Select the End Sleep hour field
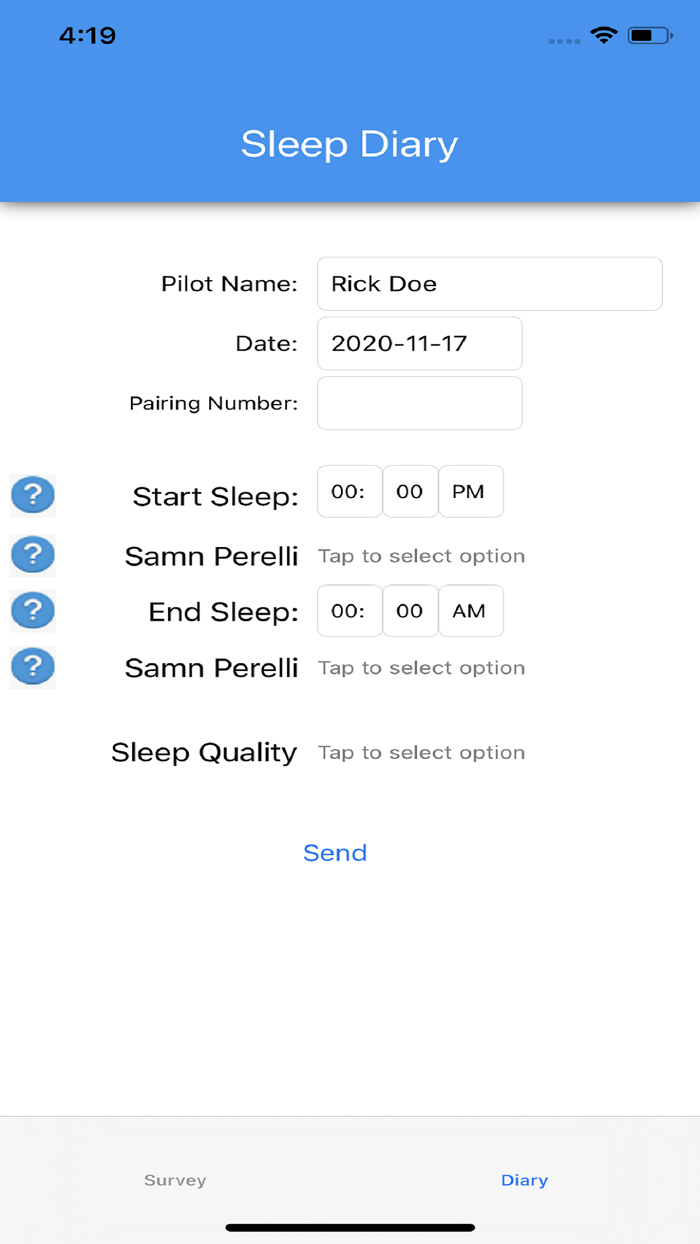The image size is (700, 1244). point(349,610)
